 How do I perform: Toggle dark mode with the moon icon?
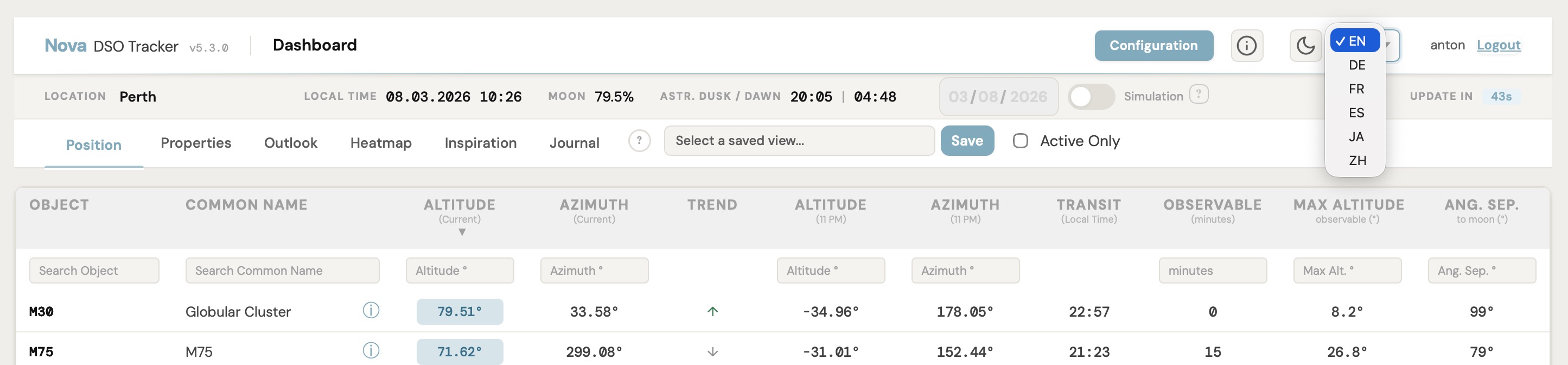pyautogui.click(x=1305, y=46)
